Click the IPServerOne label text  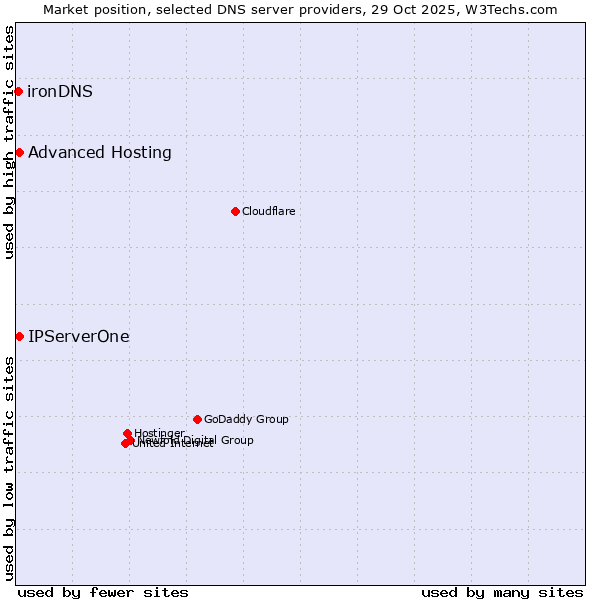pos(79,336)
